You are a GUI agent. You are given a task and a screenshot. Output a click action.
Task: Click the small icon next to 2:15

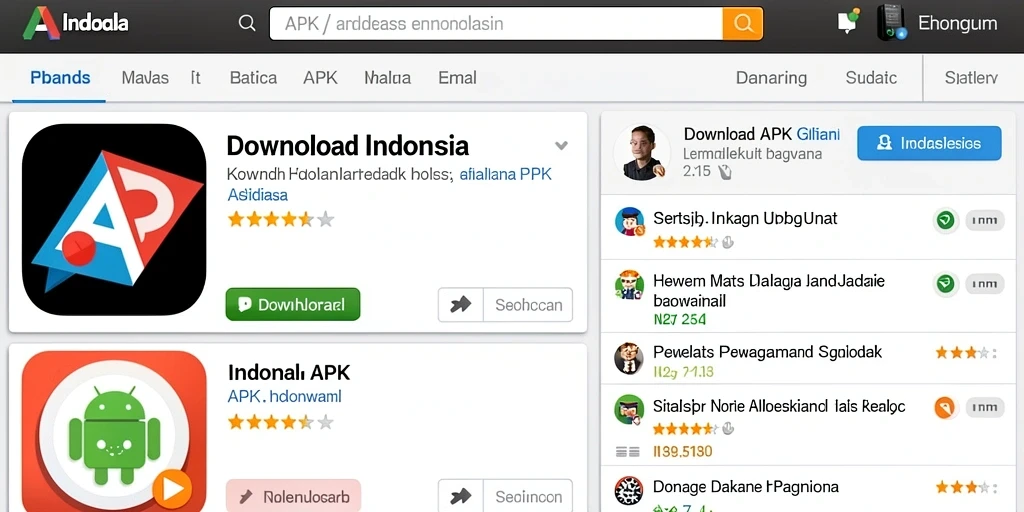pyautogui.click(x=724, y=172)
